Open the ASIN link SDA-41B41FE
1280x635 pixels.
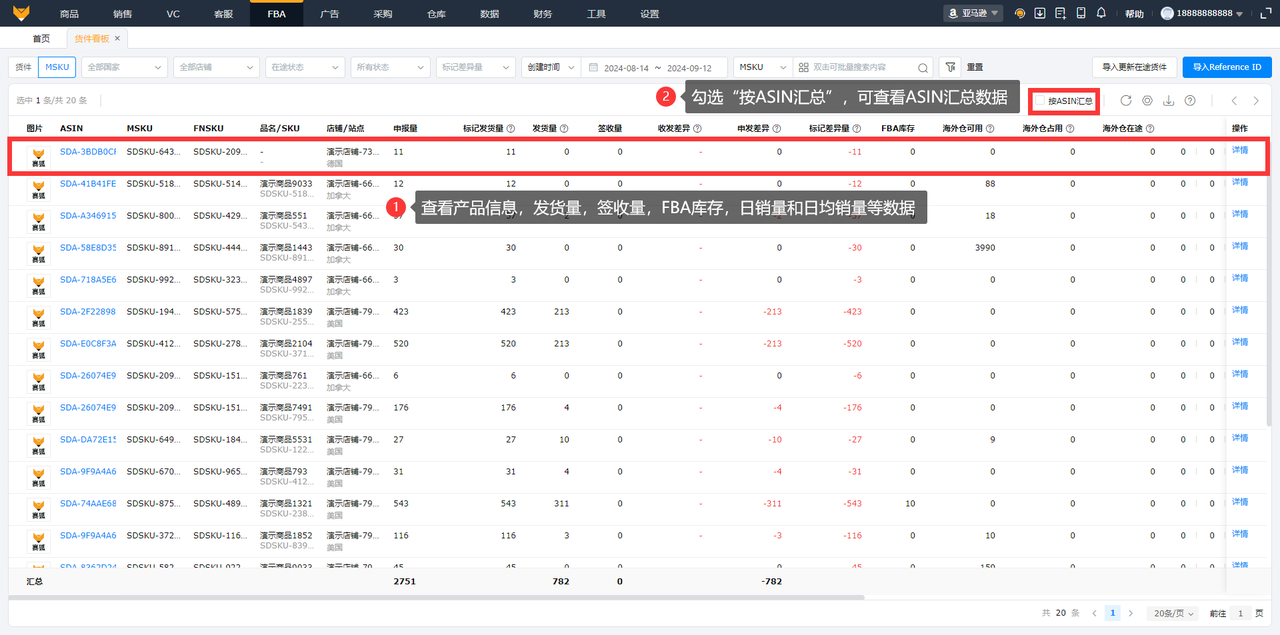click(88, 184)
